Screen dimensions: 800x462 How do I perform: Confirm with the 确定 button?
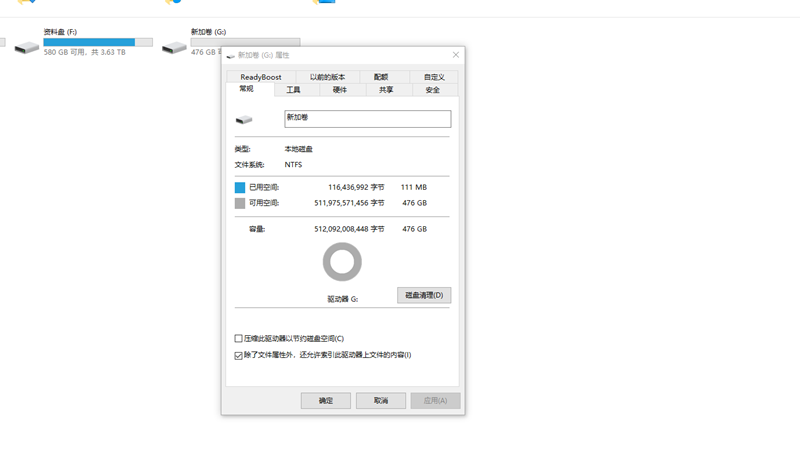click(326, 401)
